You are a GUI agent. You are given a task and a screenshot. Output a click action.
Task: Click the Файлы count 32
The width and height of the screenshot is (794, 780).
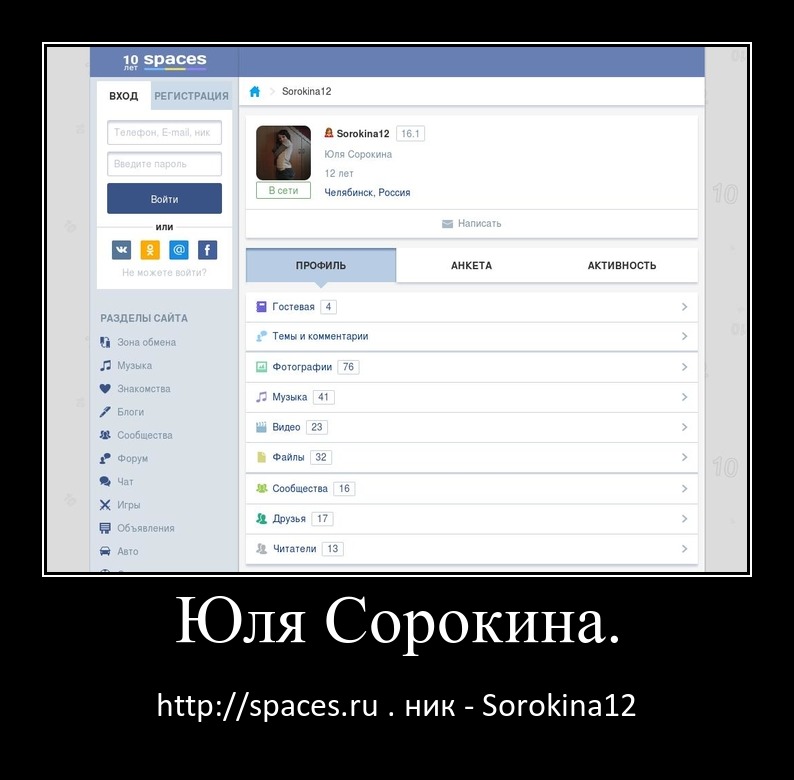321,457
